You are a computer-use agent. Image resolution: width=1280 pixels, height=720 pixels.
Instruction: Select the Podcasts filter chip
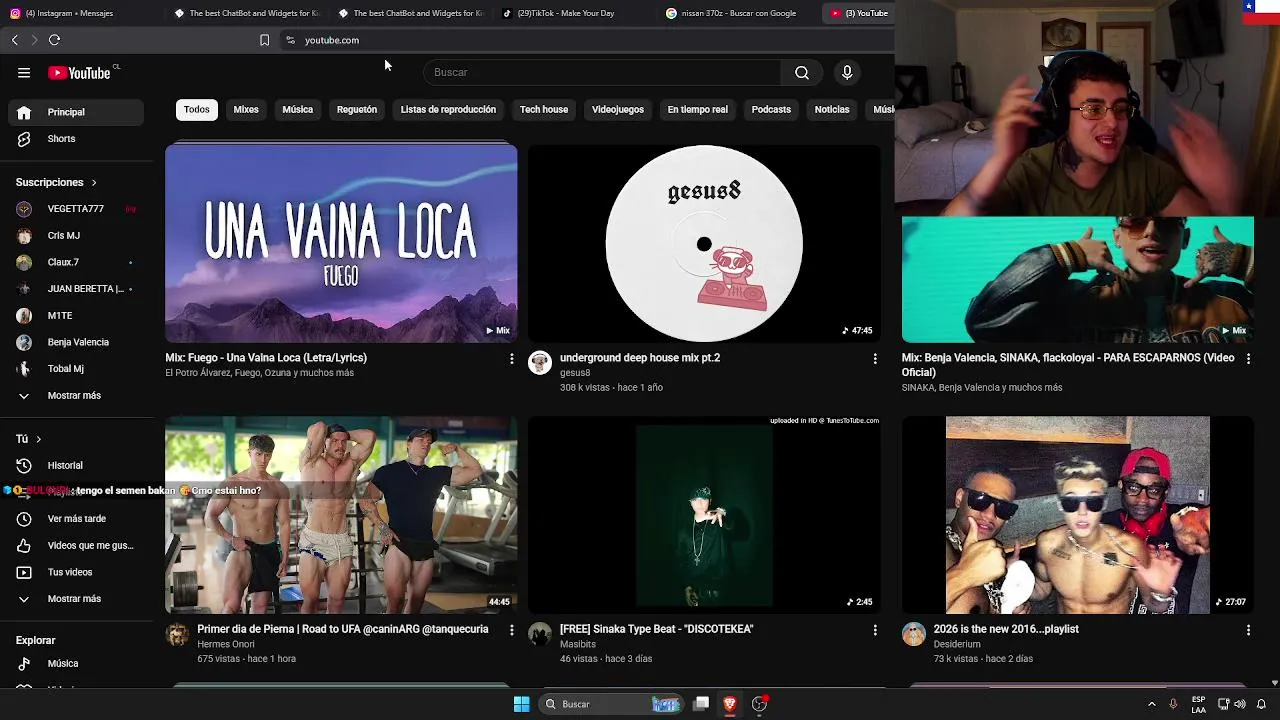(x=771, y=110)
